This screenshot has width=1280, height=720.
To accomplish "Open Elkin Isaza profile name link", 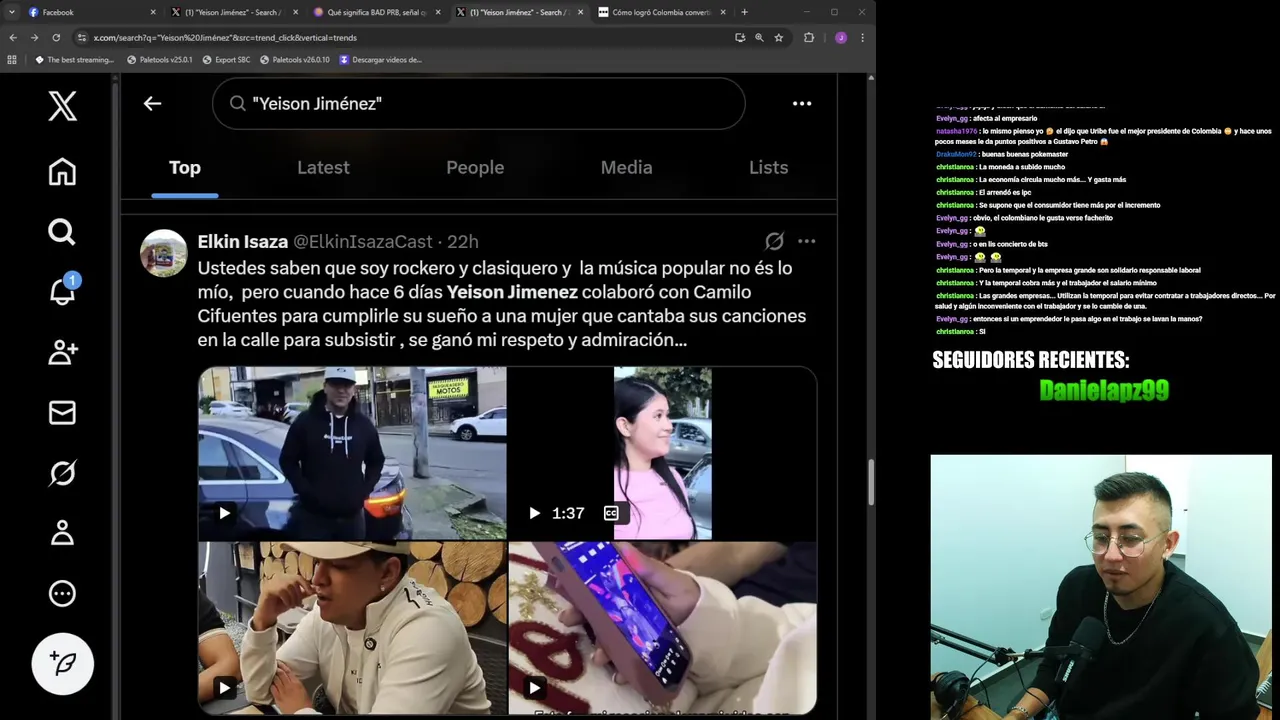I will tap(243, 242).
